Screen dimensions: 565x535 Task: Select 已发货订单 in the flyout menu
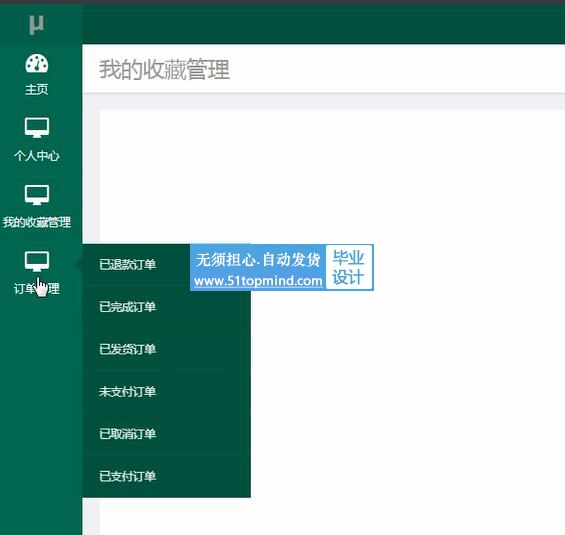coord(127,349)
